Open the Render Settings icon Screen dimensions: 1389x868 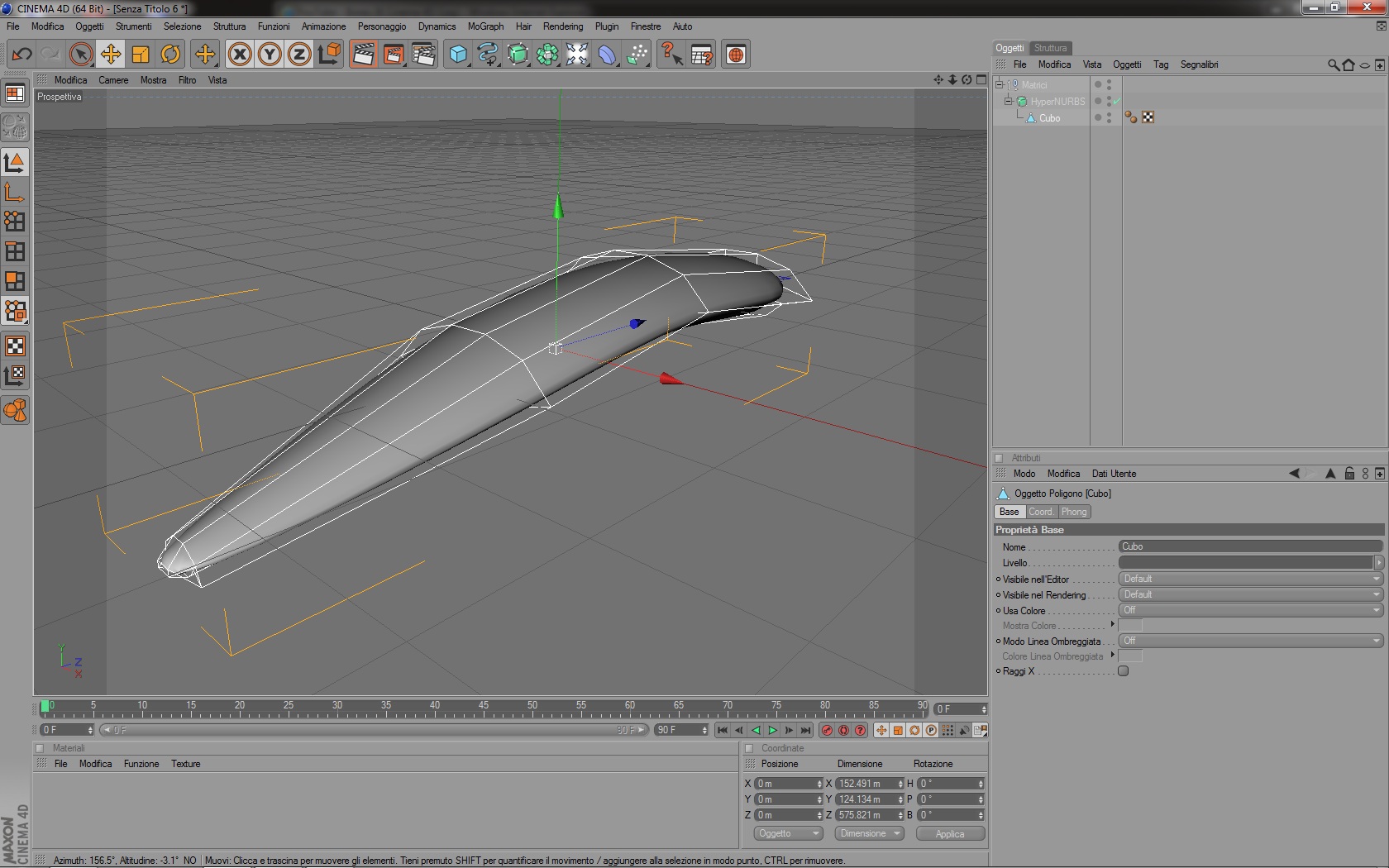tap(423, 55)
